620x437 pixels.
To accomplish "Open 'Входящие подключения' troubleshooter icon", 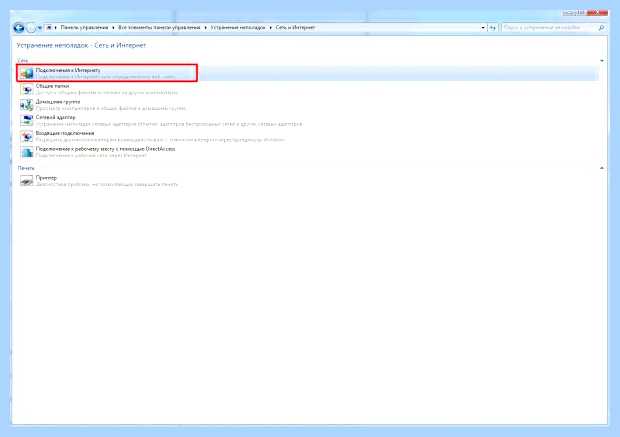I will click(27, 136).
